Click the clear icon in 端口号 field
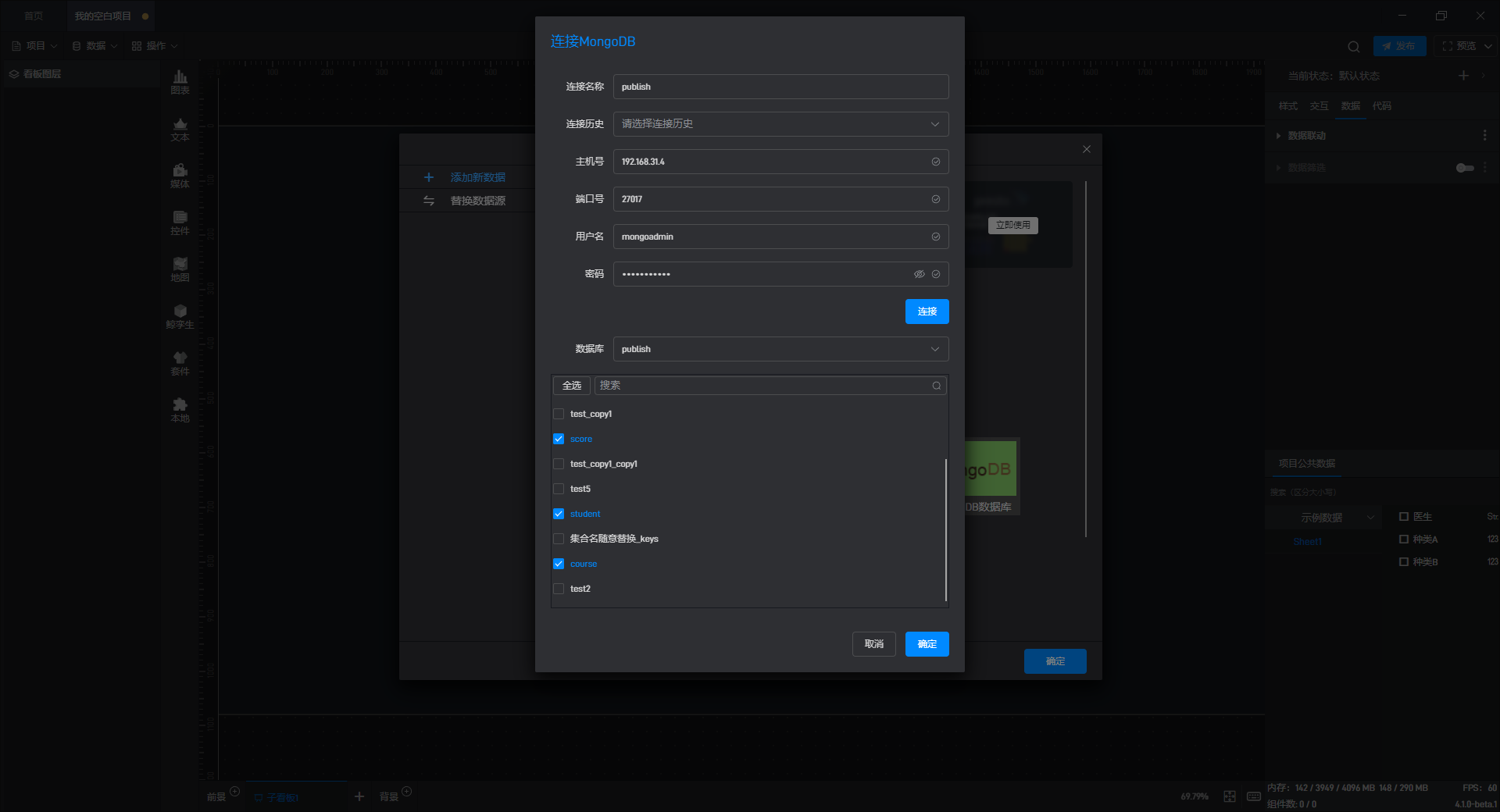This screenshot has height=812, width=1500. tap(936, 199)
